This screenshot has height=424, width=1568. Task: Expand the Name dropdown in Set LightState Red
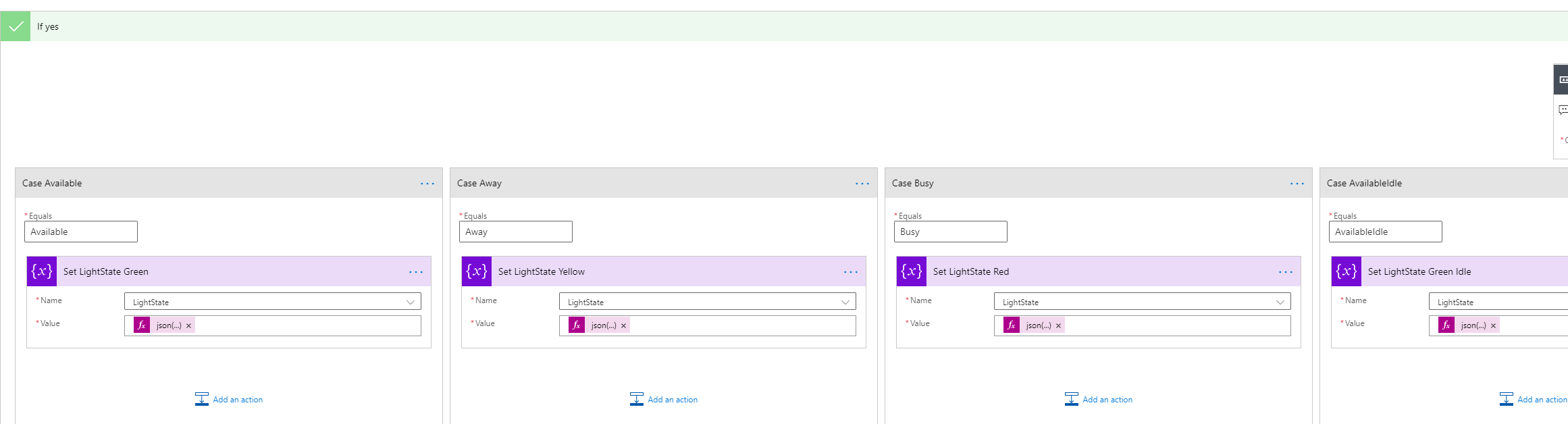[1280, 302]
